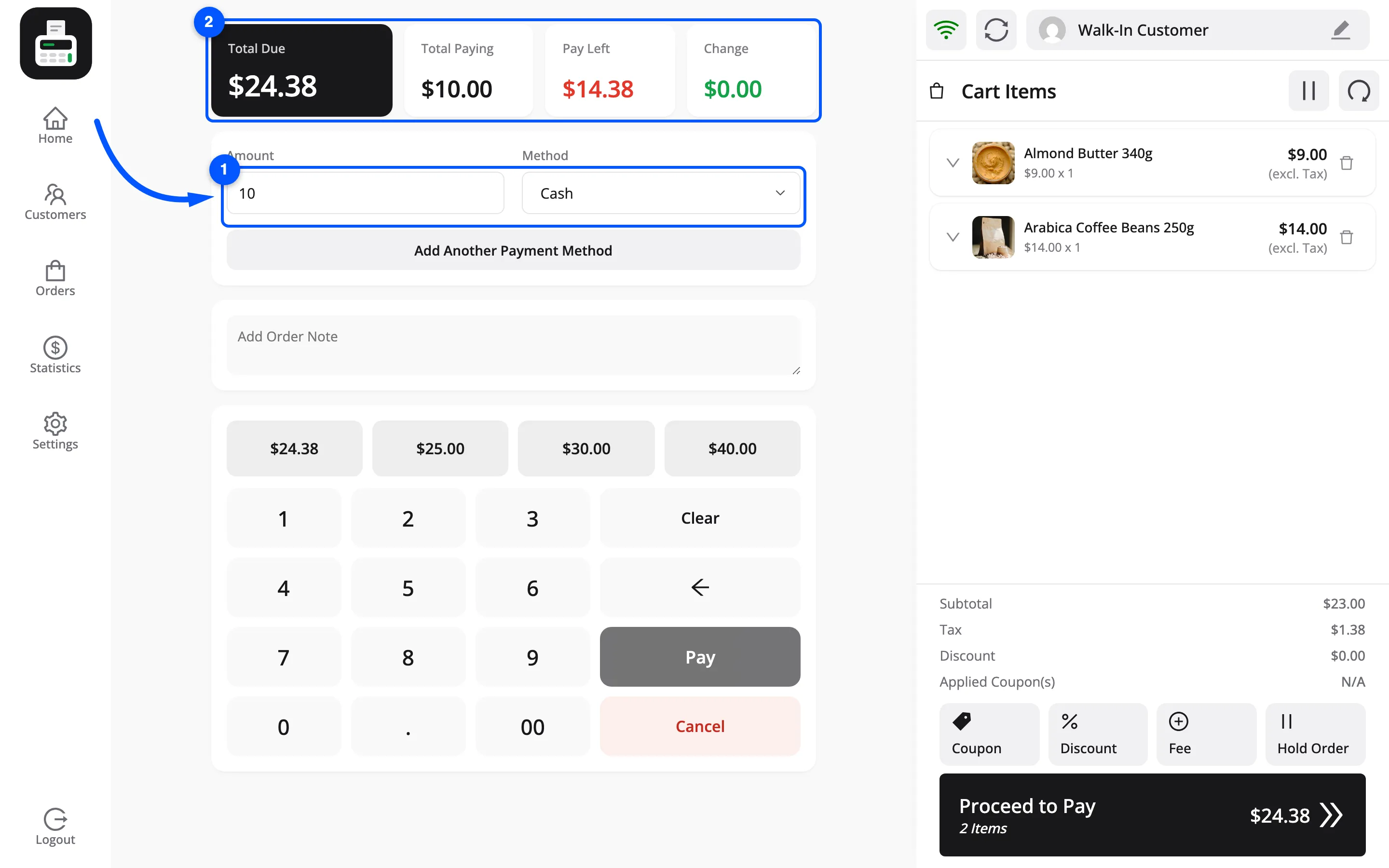
Task: Apply a Coupon to the order
Action: click(x=989, y=734)
